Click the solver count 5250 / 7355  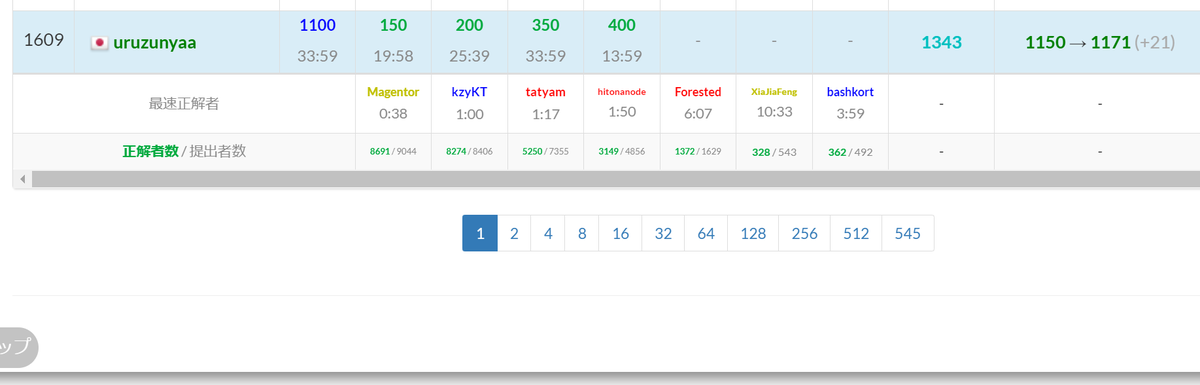(x=545, y=152)
